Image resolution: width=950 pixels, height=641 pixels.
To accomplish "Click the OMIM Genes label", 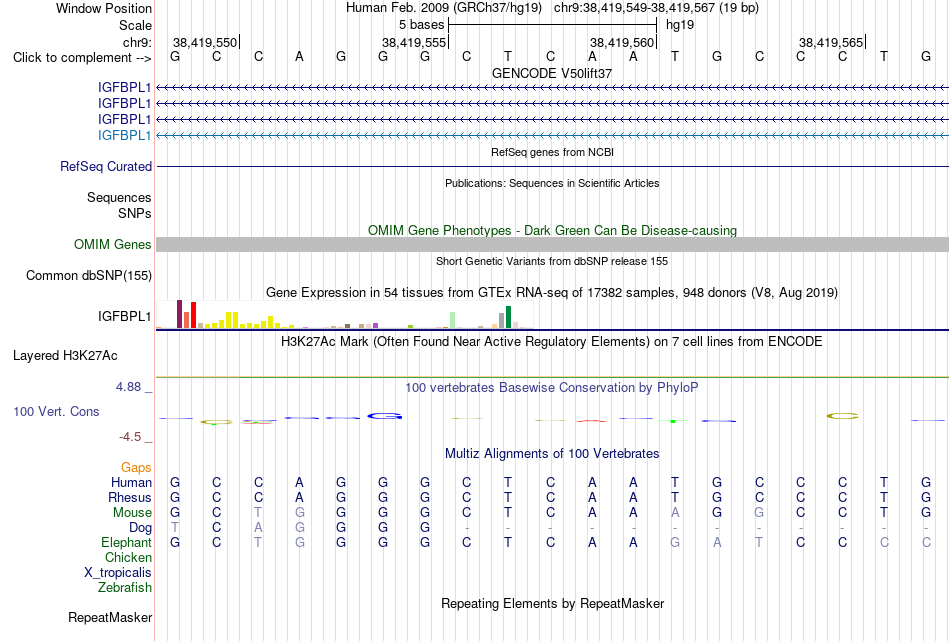I will tap(113, 244).
